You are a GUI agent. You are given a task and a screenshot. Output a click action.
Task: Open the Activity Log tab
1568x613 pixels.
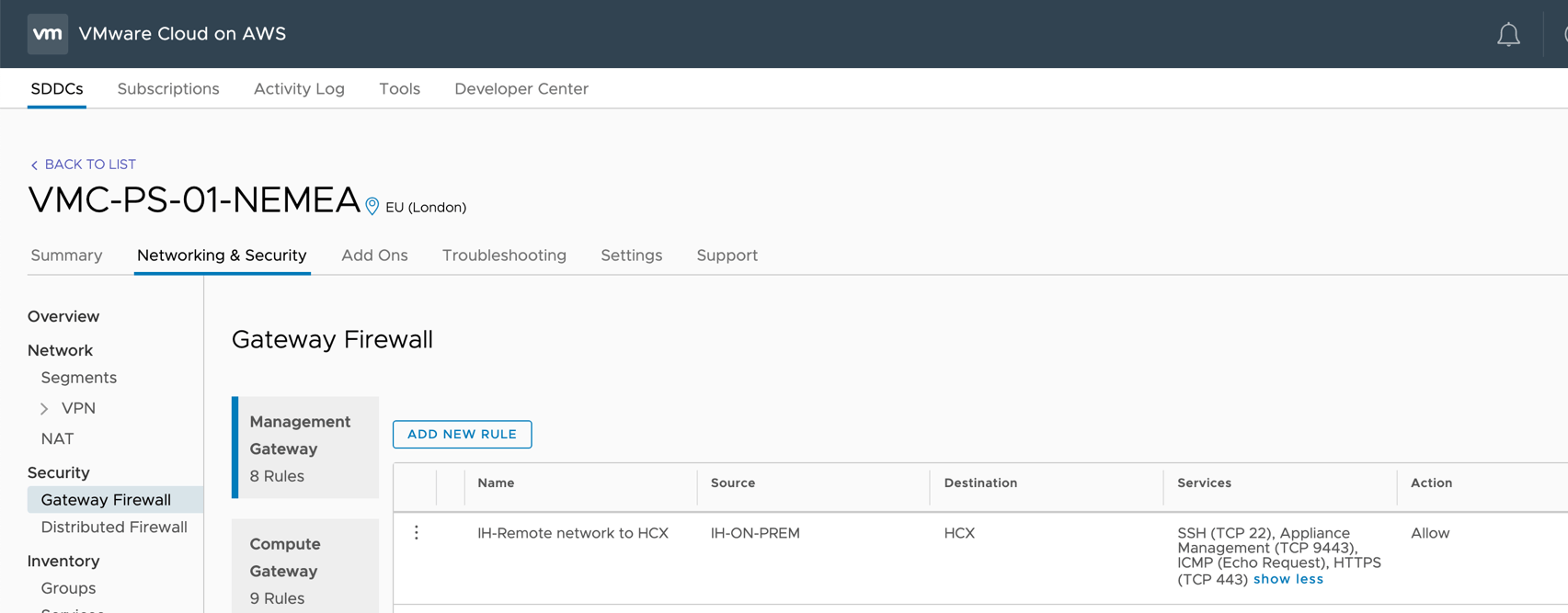299,89
